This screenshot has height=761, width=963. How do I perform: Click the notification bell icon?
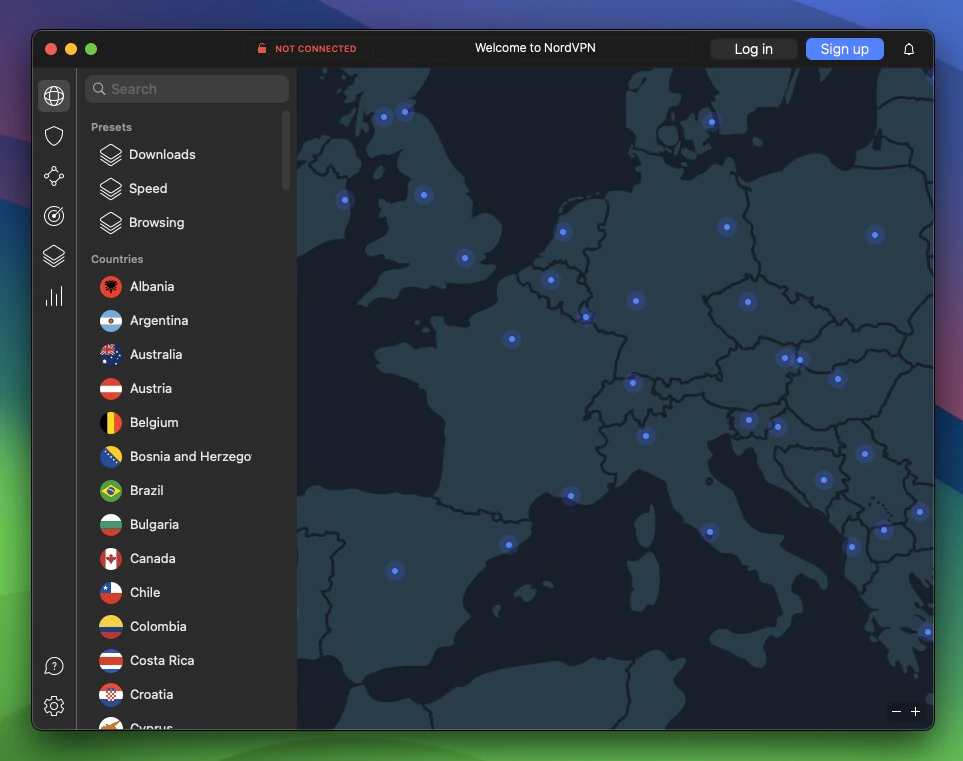[x=908, y=48]
